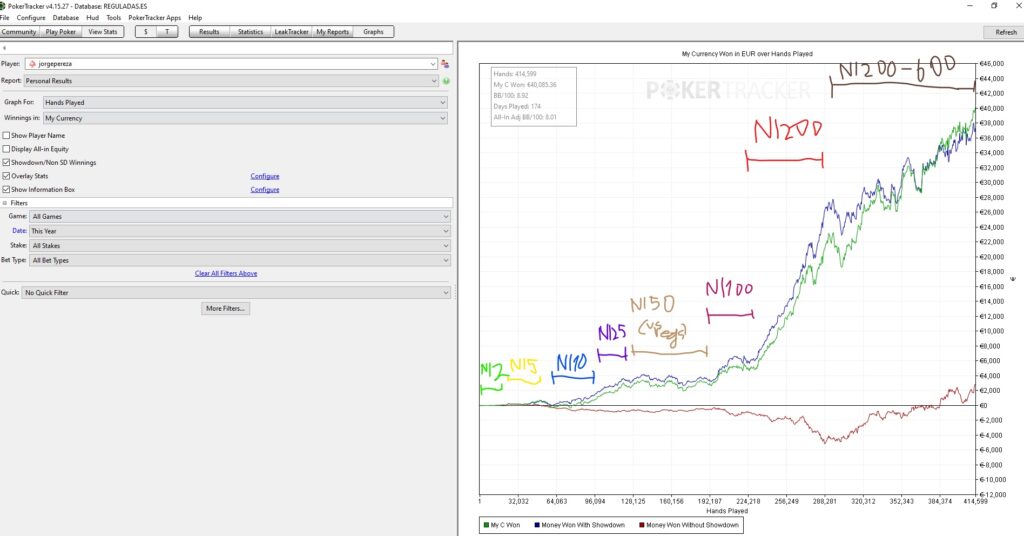Expand the Date filter dropdown

point(240,230)
